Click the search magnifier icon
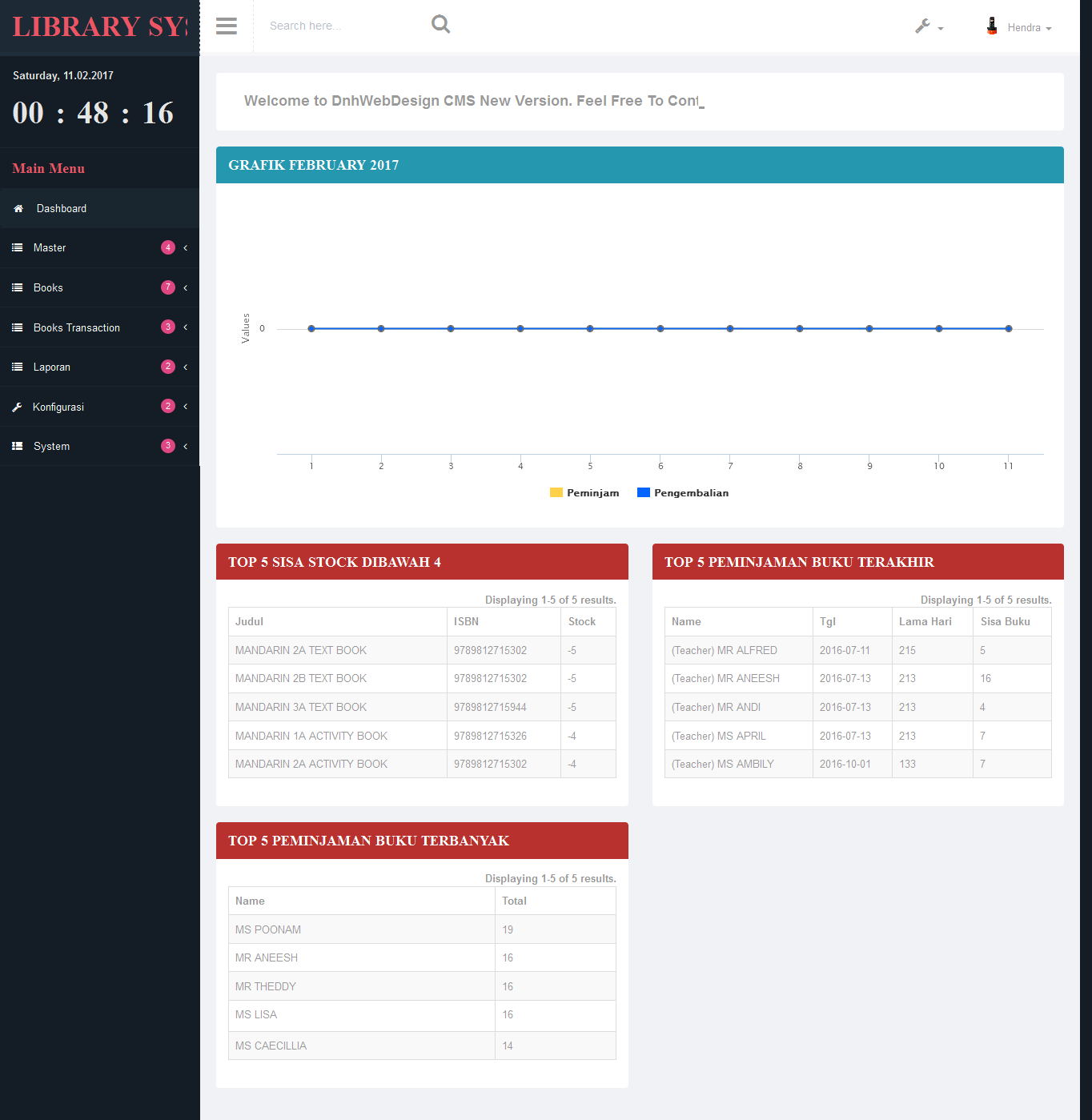The width and height of the screenshot is (1092, 1120). tap(440, 25)
